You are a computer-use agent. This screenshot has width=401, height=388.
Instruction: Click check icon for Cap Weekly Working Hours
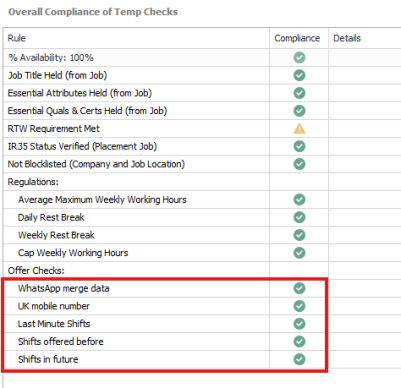click(x=299, y=253)
